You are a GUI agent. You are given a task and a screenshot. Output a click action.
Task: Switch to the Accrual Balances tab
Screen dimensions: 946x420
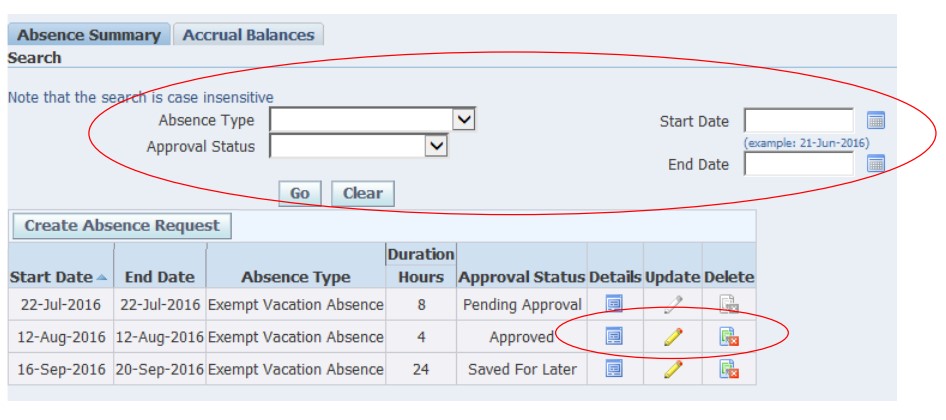pos(247,35)
